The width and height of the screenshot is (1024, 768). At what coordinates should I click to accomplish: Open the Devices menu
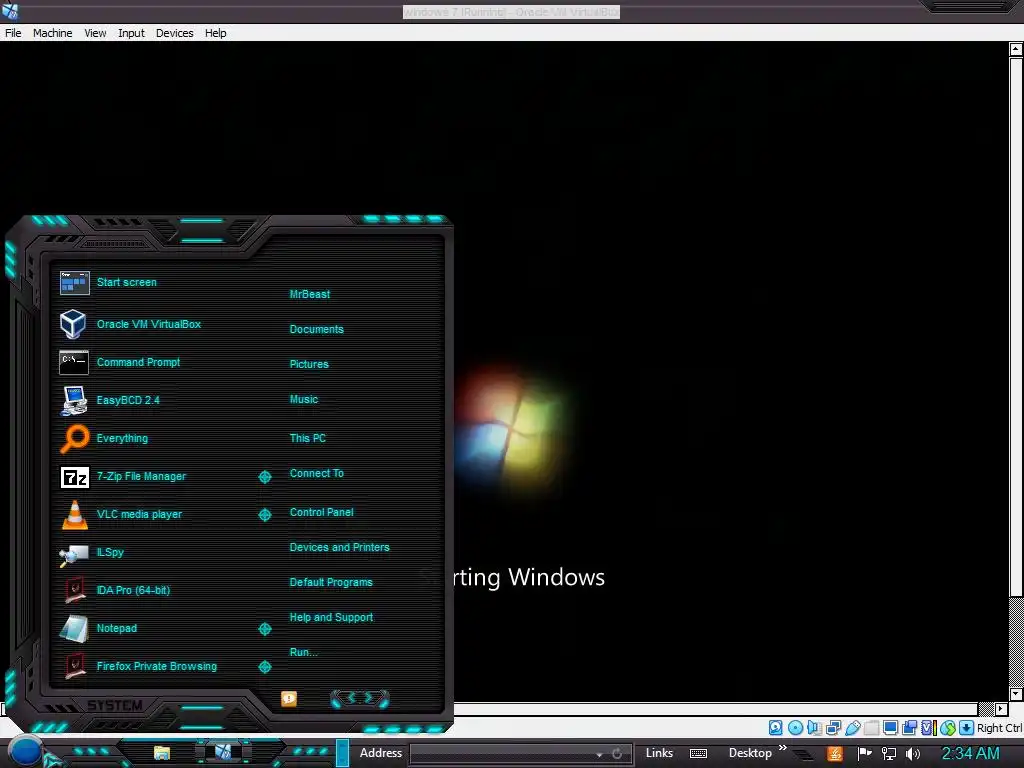[x=174, y=33]
